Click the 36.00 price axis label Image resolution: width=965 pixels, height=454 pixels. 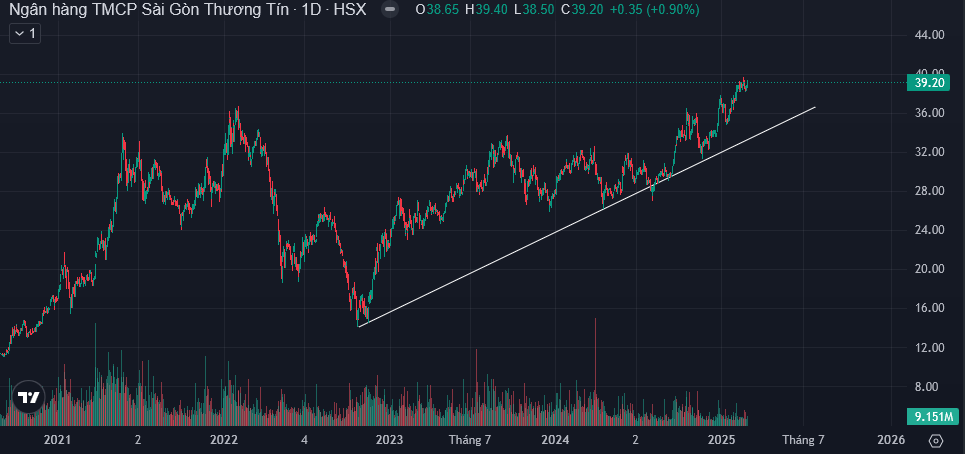pyautogui.click(x=929, y=113)
